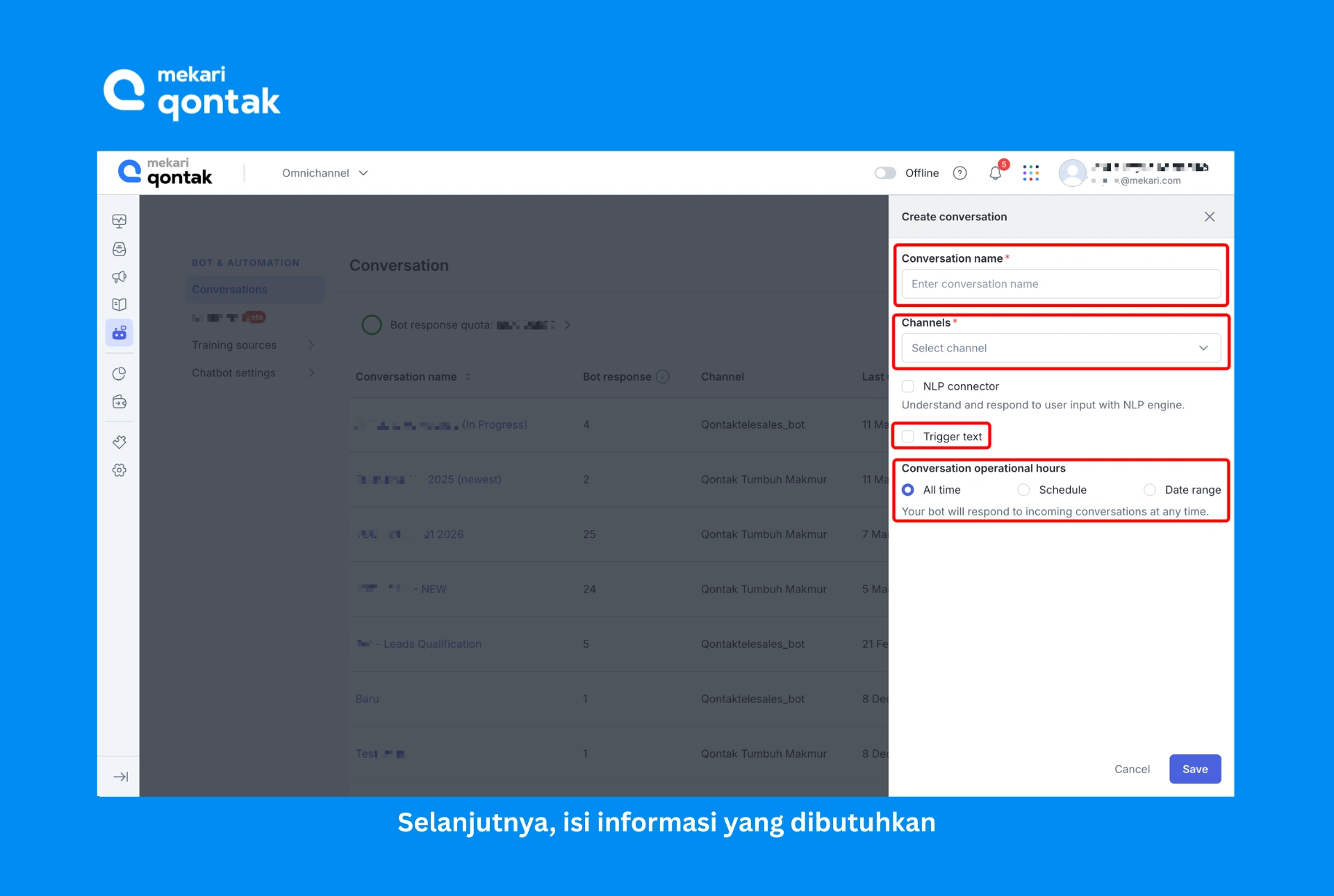Open the Chatbot panel in the sidebar
1334x896 pixels.
point(120,332)
